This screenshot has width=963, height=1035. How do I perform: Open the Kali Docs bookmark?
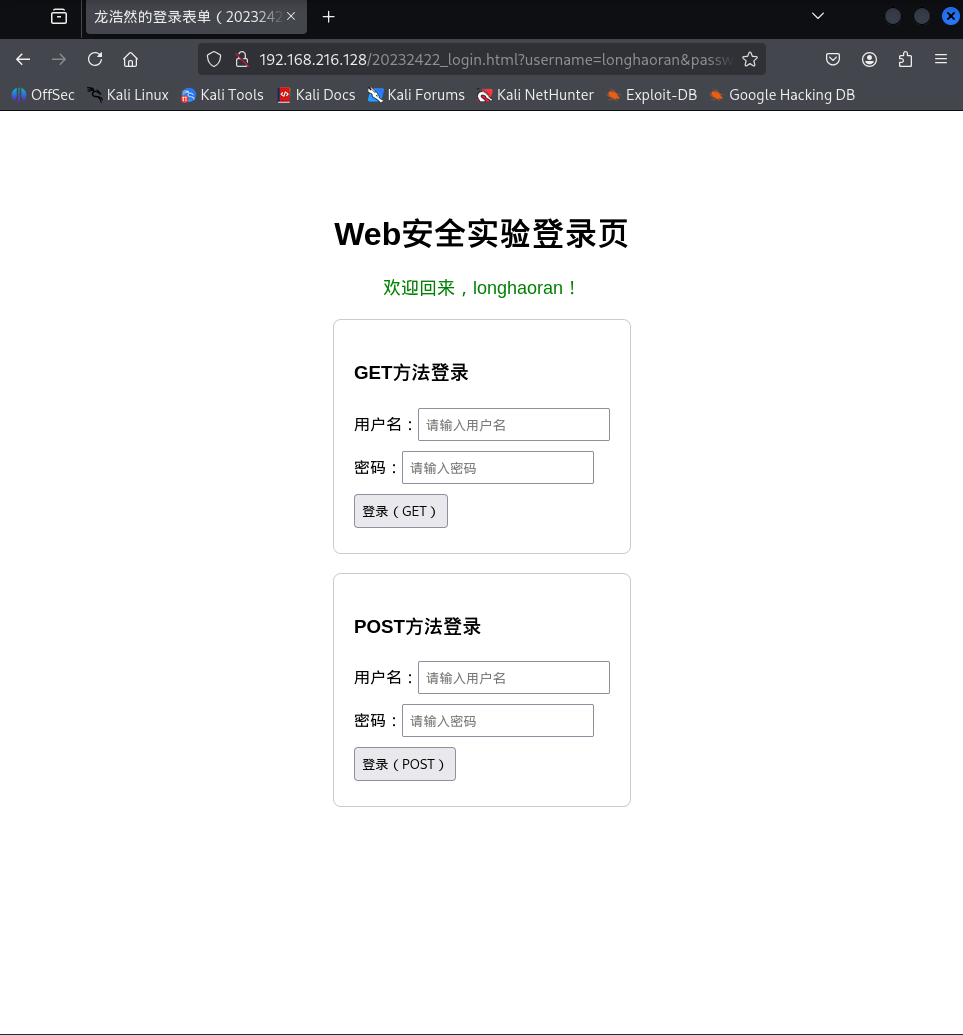pos(316,95)
